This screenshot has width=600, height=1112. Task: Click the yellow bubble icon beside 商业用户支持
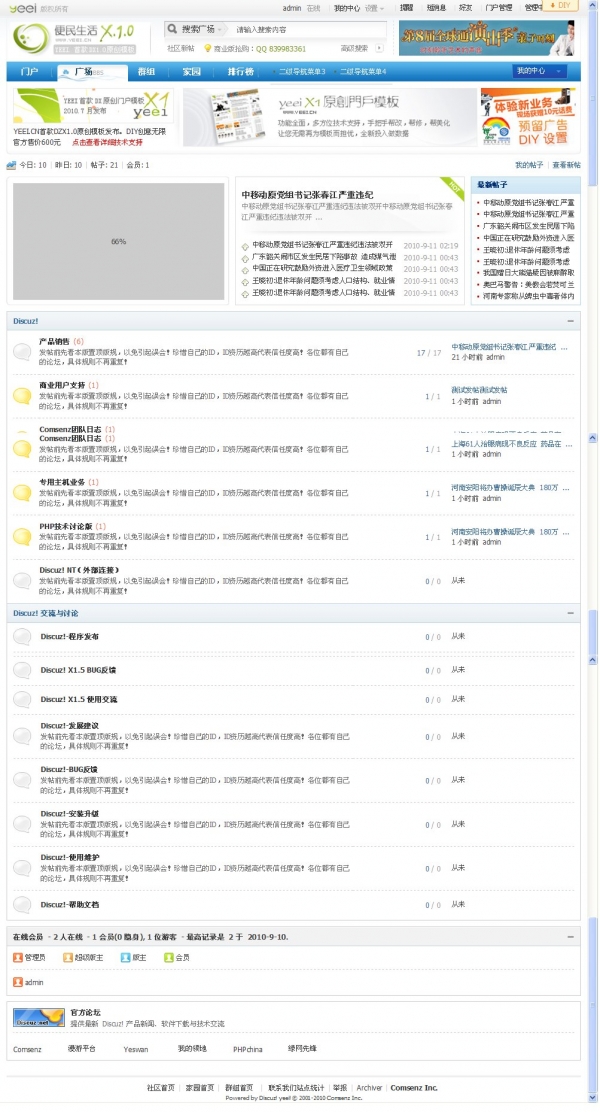click(x=22, y=396)
